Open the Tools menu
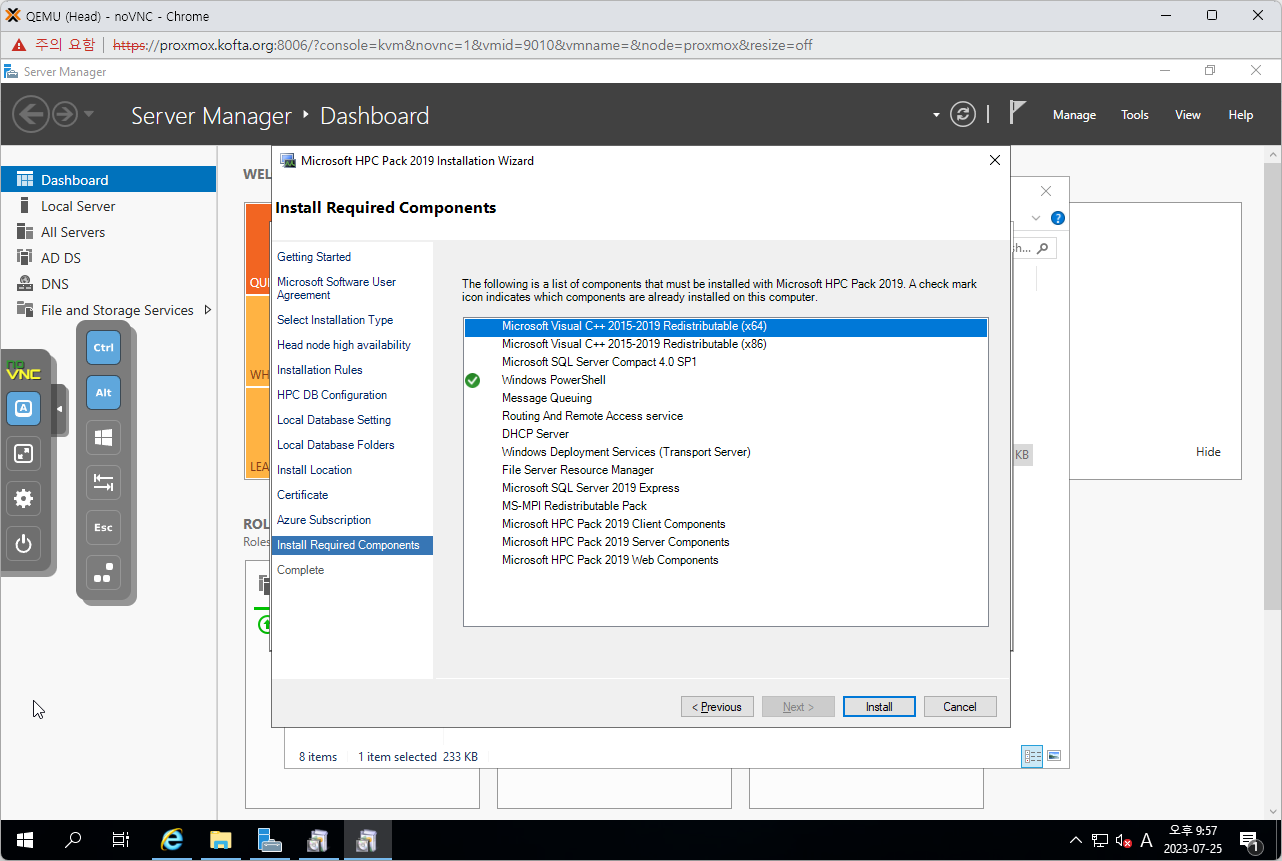Image resolution: width=1282 pixels, height=861 pixels. click(1134, 115)
